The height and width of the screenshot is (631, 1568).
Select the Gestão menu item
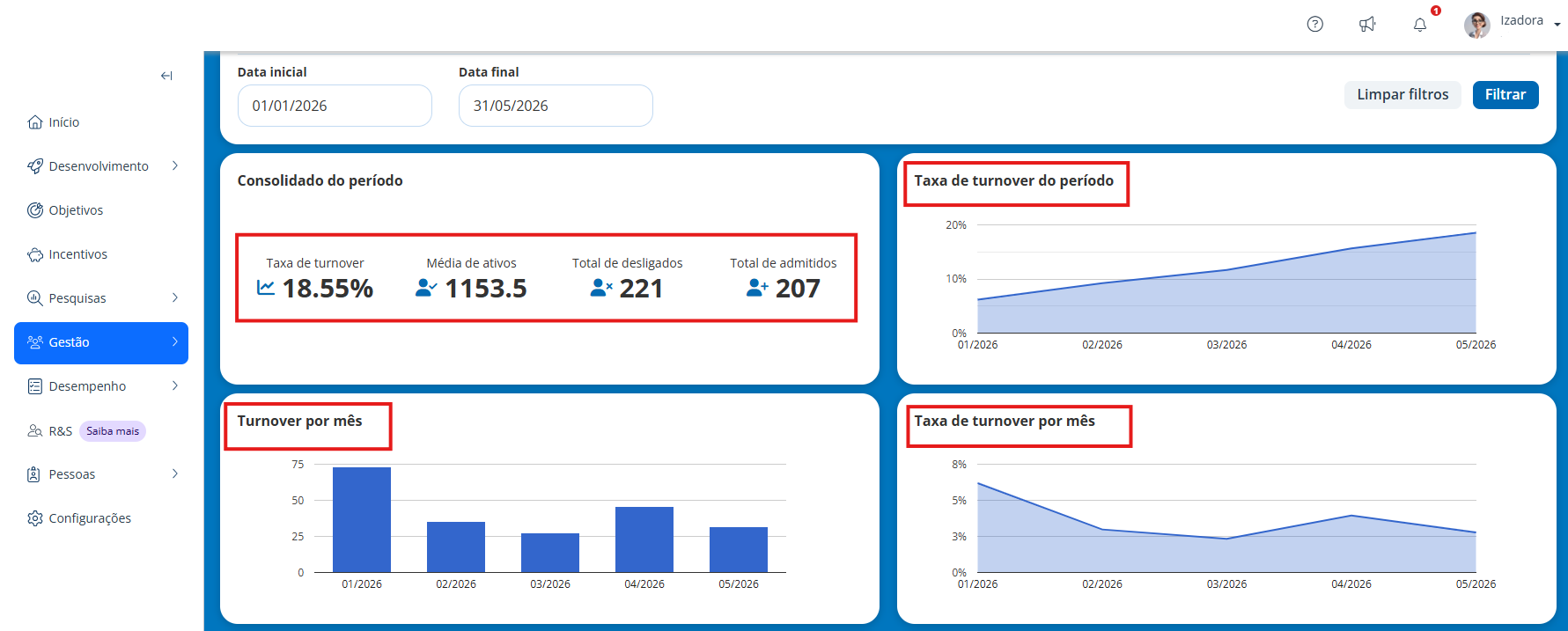click(x=101, y=342)
